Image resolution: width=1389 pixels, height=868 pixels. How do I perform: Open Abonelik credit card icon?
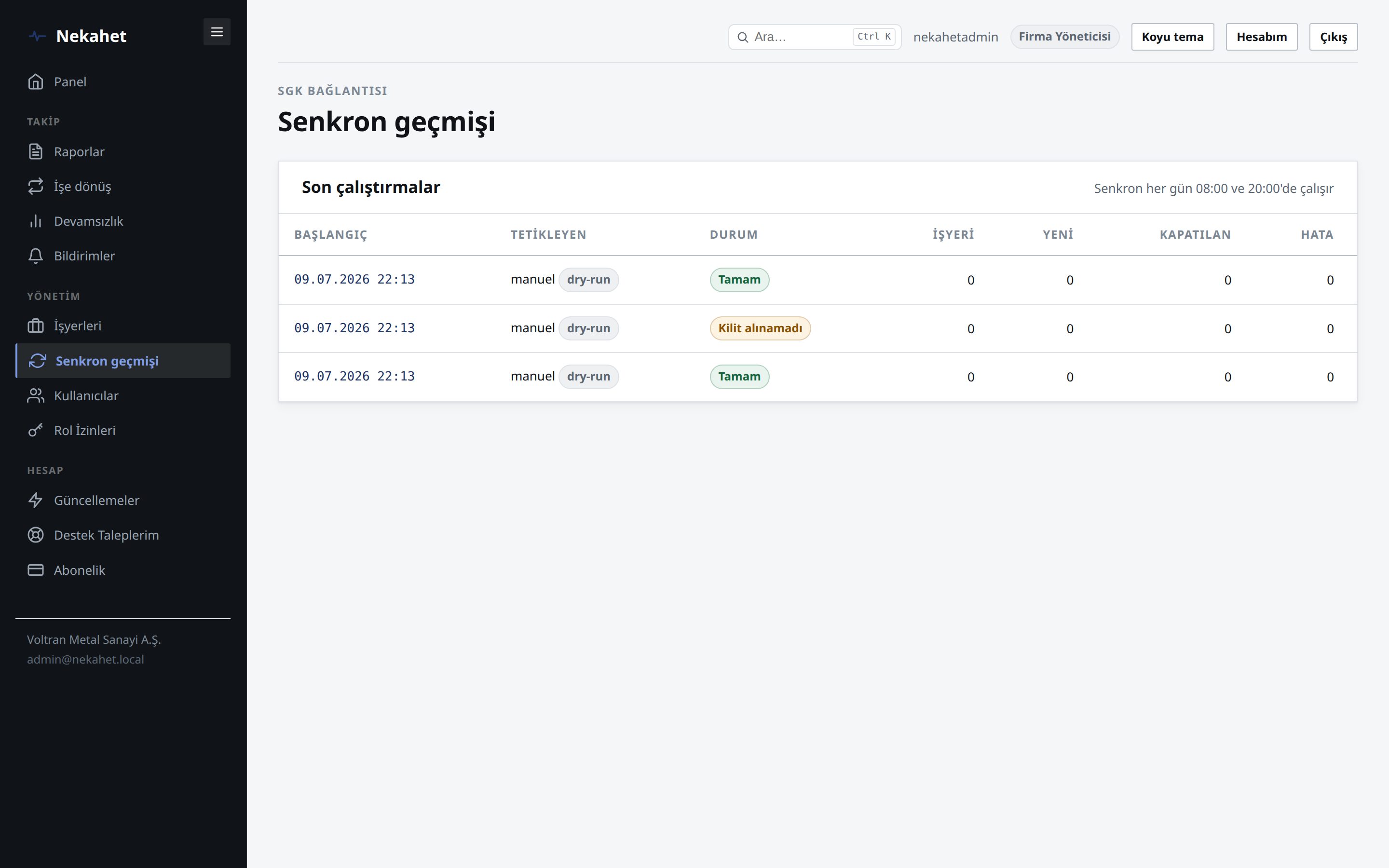point(36,570)
